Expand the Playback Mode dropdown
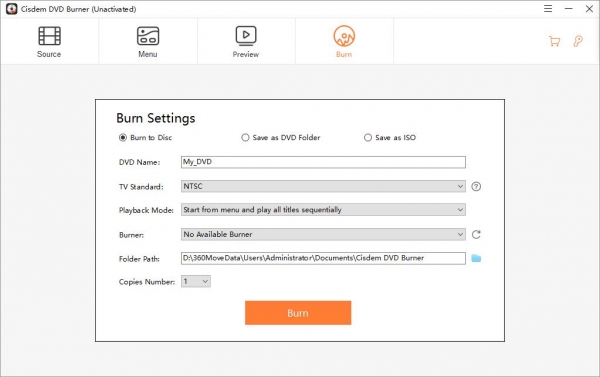Image resolution: width=600 pixels, height=377 pixels. (323, 210)
